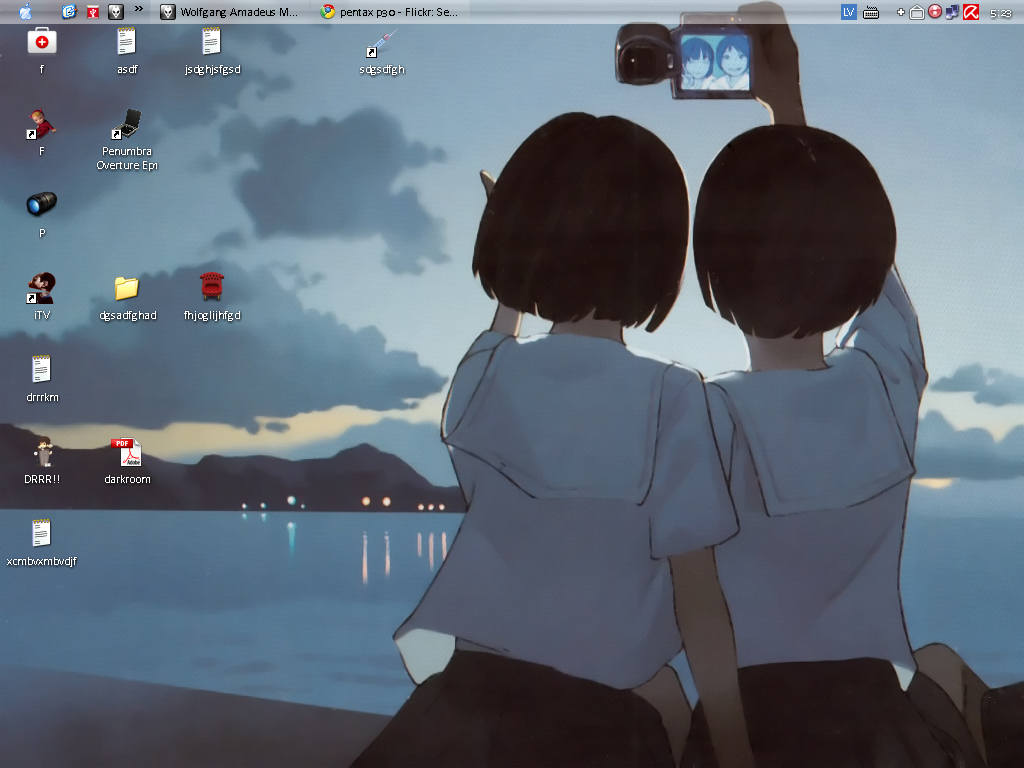
Task: Select the DRRR!! character icon
Action: click(42, 452)
